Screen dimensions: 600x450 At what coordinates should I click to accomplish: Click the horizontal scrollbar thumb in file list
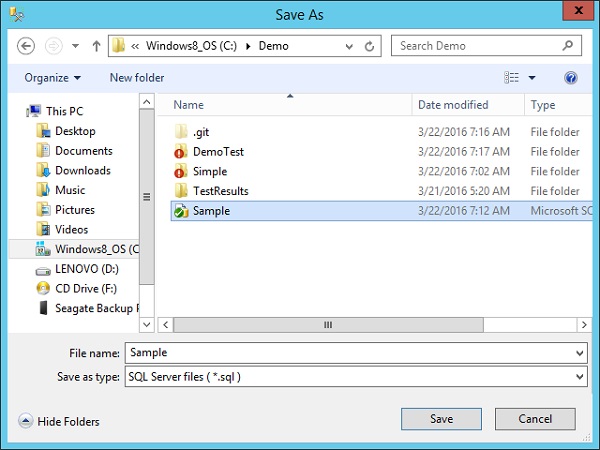[x=326, y=325]
